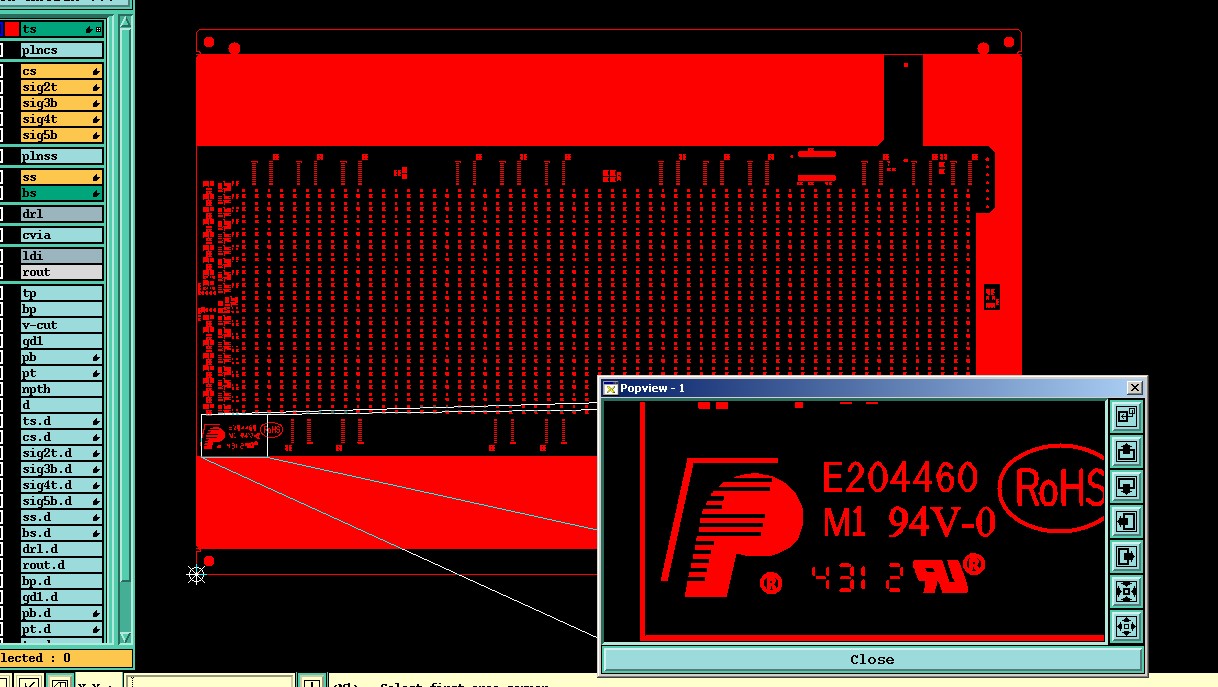Select the sig2t.d layer row
The width and height of the screenshot is (1218, 687).
(x=62, y=453)
